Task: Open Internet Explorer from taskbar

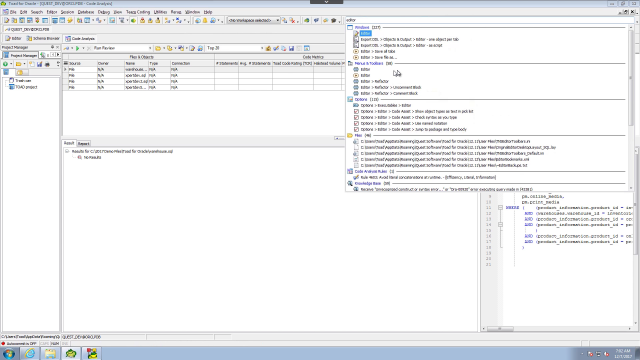Action: tap(30, 353)
